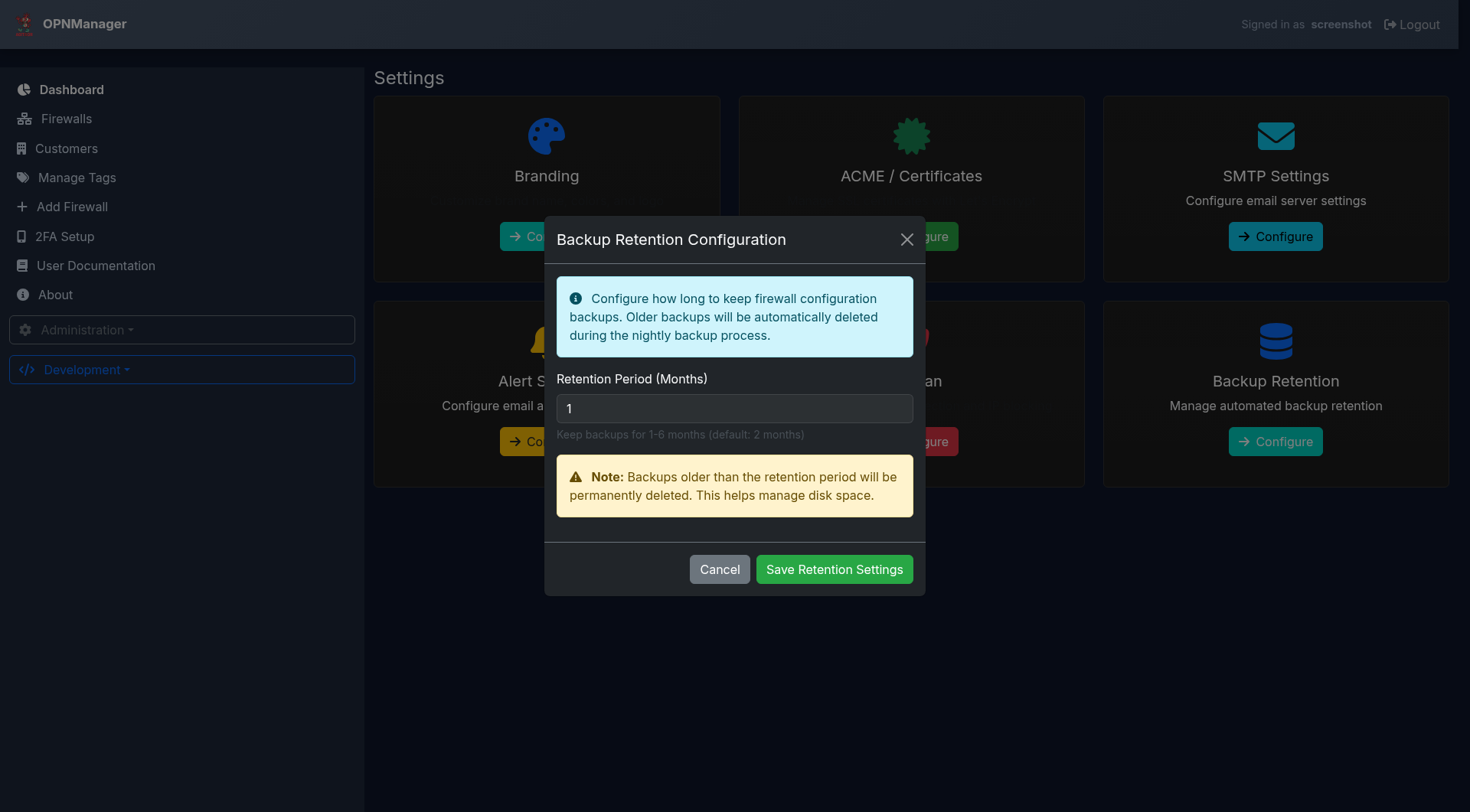Click the warning triangle icon in the note
Image resolution: width=1470 pixels, height=812 pixels.
click(x=576, y=477)
